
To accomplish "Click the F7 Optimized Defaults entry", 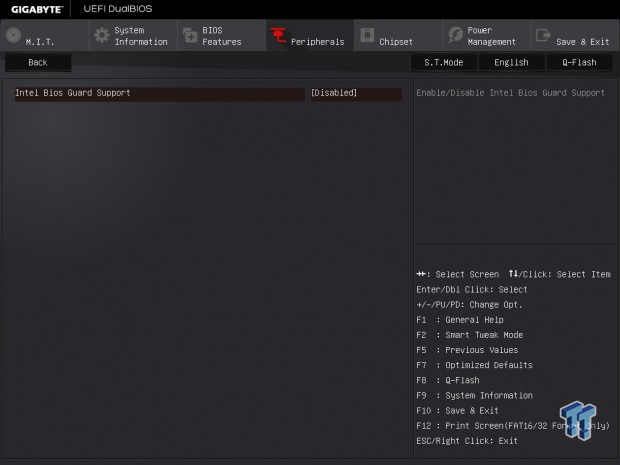I will [x=474, y=365].
